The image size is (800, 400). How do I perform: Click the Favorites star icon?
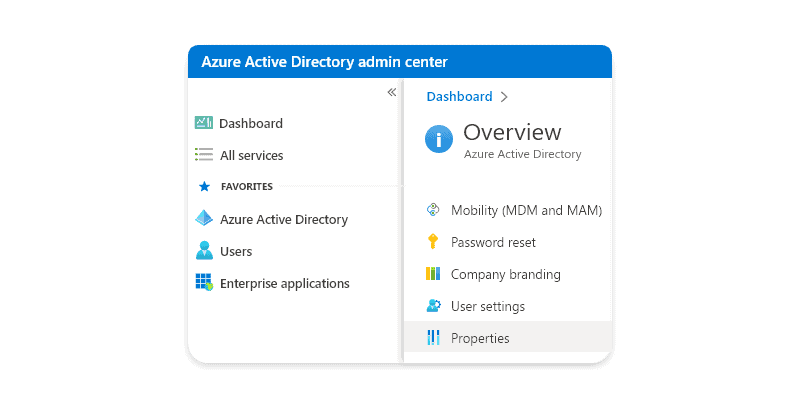(205, 187)
